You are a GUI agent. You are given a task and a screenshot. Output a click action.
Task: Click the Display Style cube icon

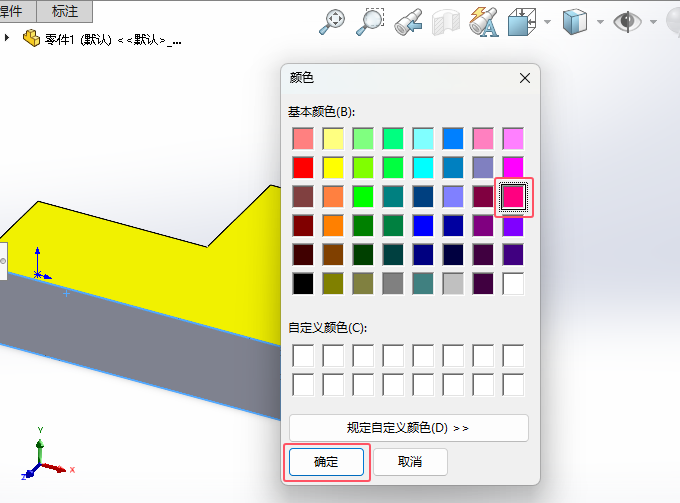575,22
